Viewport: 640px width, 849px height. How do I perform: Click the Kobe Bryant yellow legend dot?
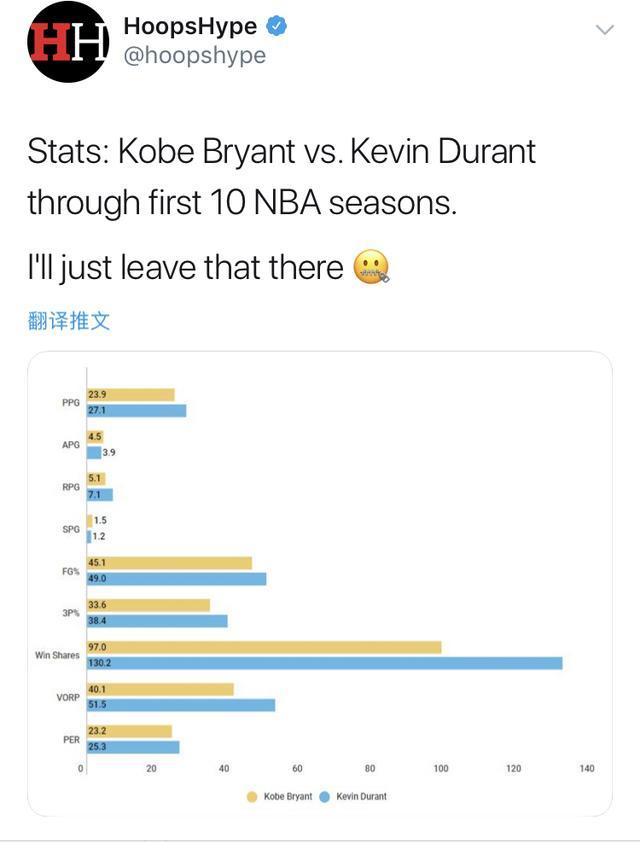point(252,796)
